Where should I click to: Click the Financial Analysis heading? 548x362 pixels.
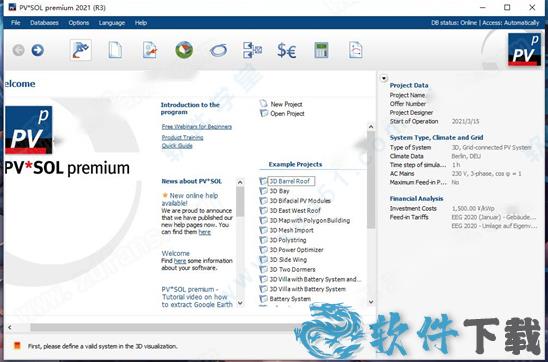click(416, 198)
